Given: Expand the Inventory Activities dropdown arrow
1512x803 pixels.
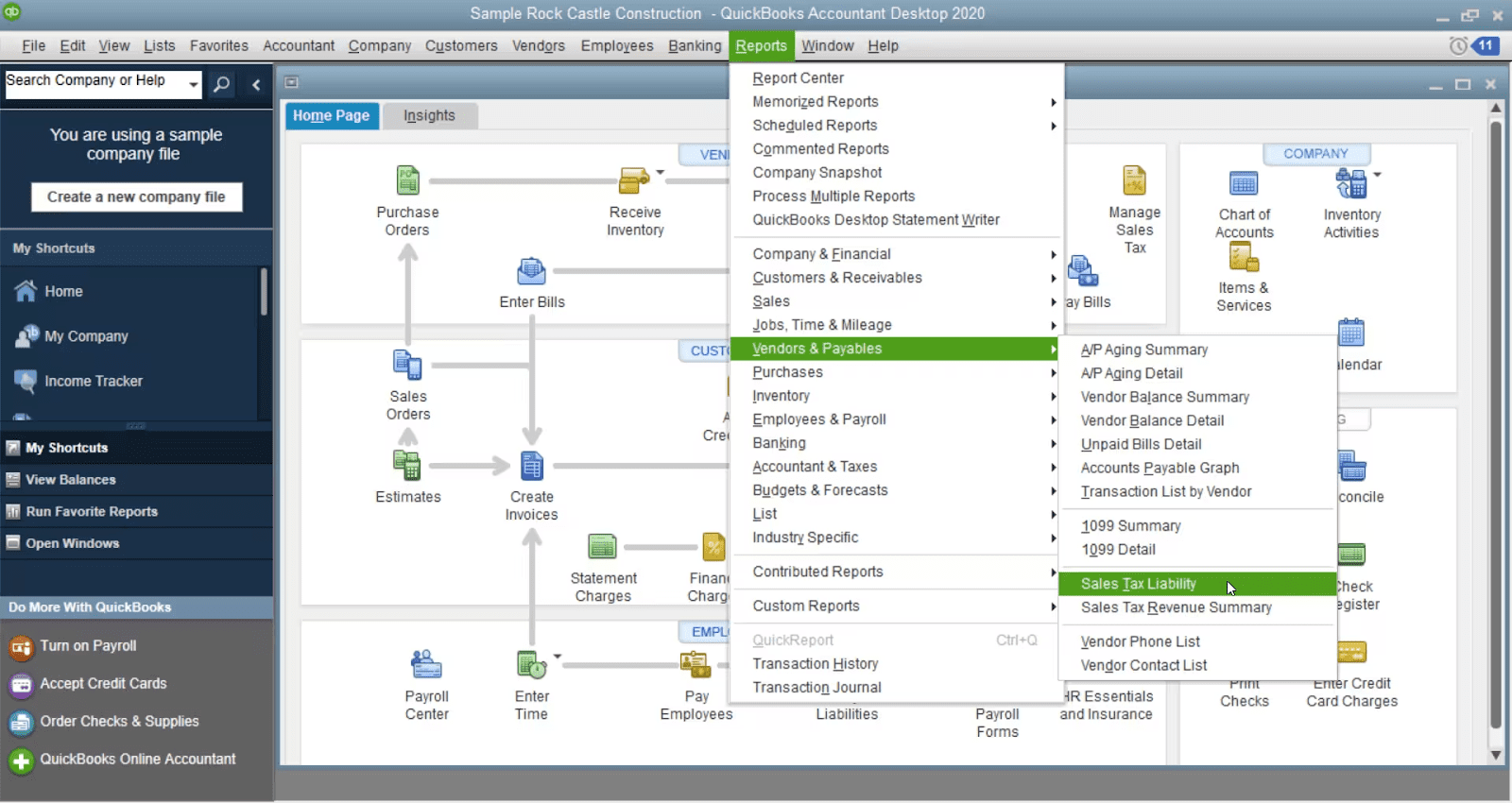Looking at the screenshot, I should tap(1377, 175).
